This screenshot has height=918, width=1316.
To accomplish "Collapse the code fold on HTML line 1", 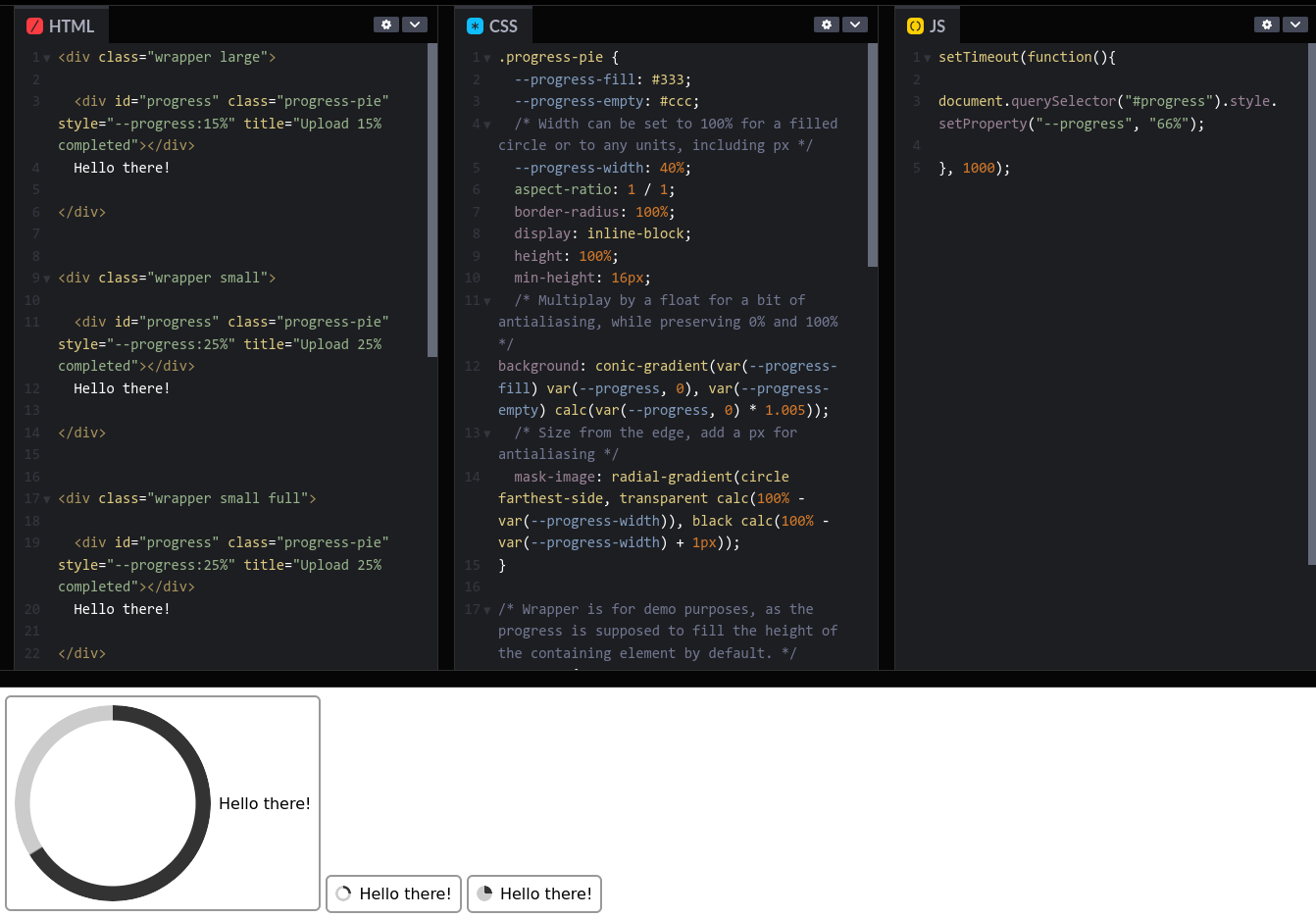I will (47, 57).
